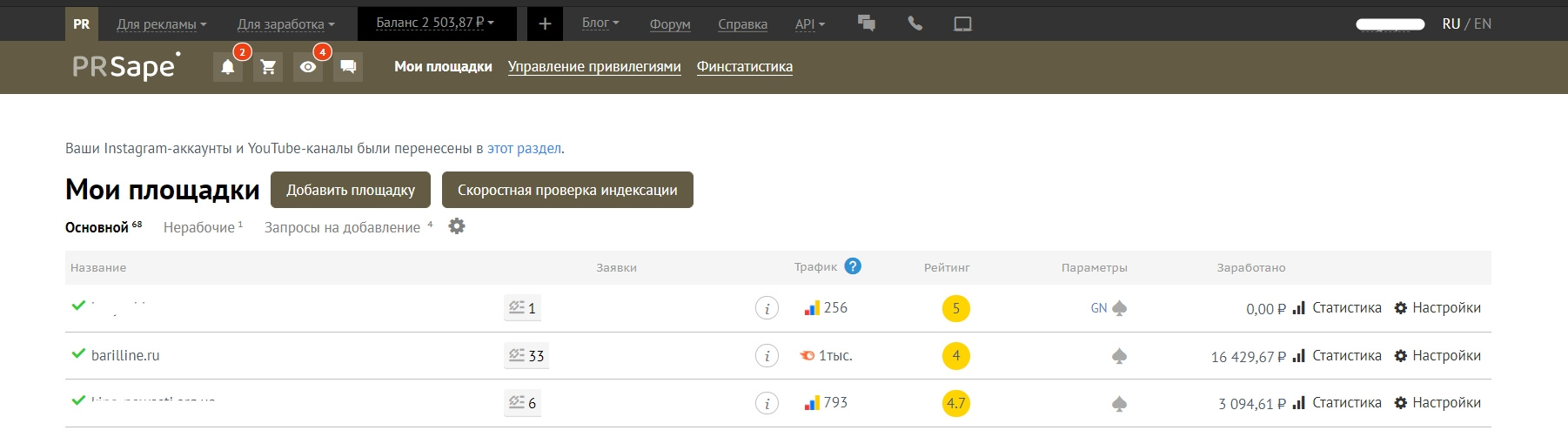Open the notifications bell icon
This screenshot has width=1568, height=437.
[x=227, y=67]
